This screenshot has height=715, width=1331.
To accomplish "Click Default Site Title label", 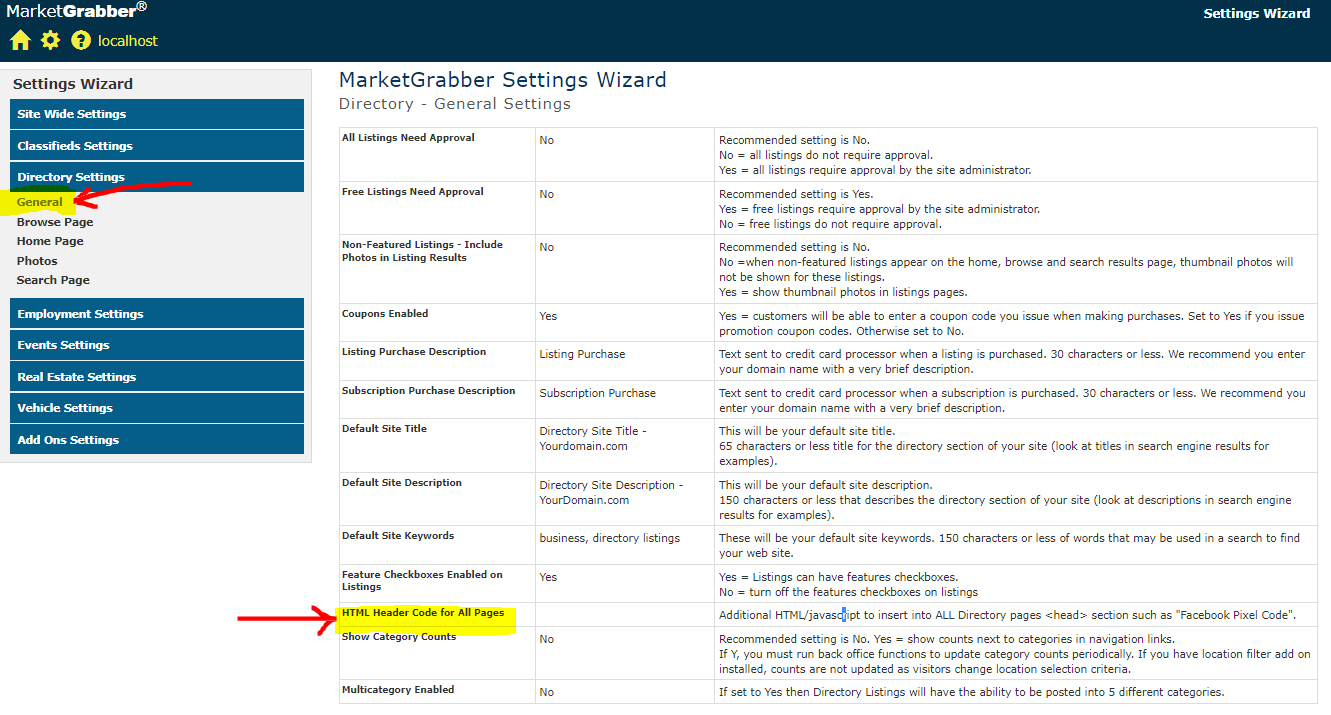I will (384, 428).
